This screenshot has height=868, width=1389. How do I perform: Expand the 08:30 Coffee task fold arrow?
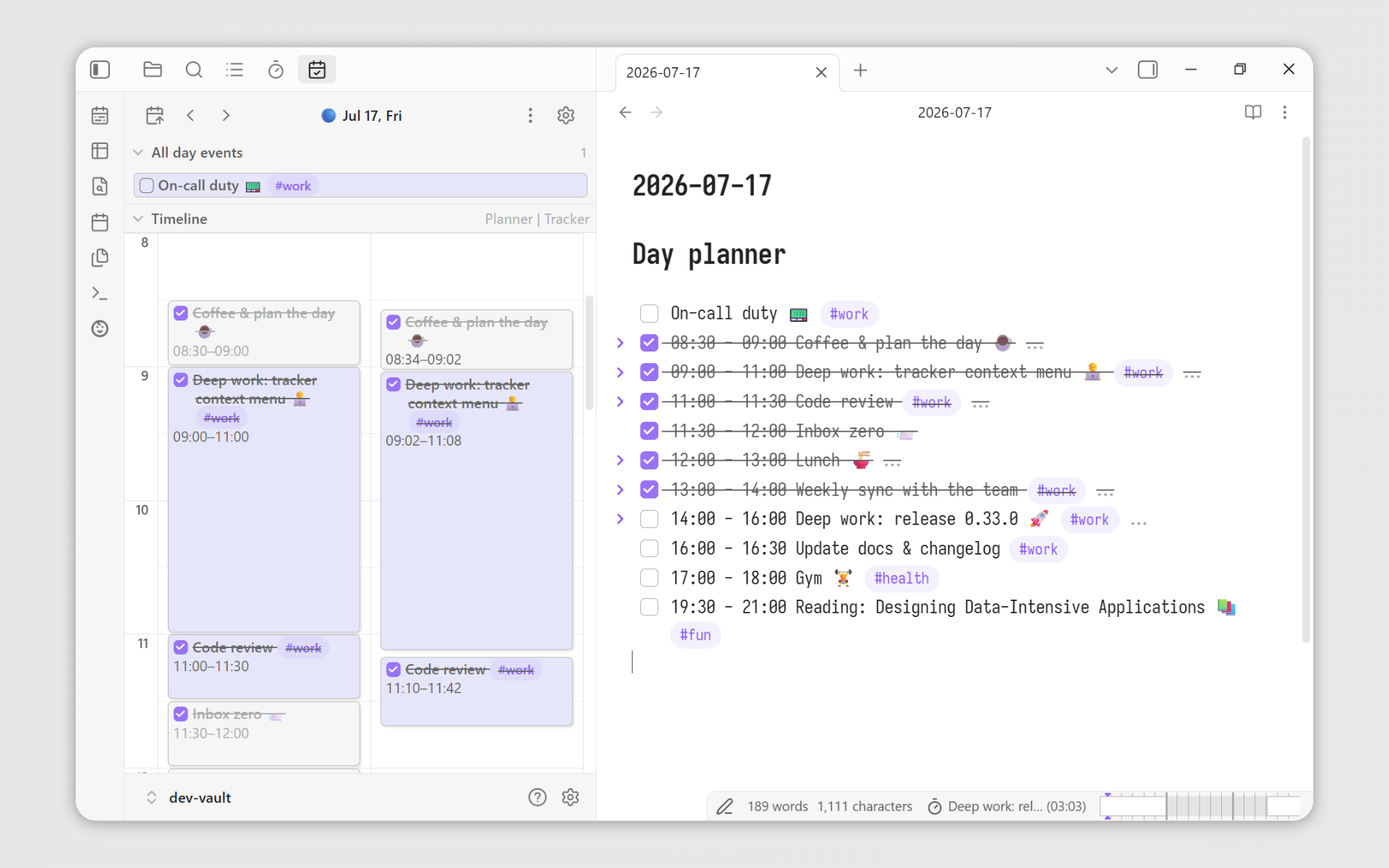[620, 343]
